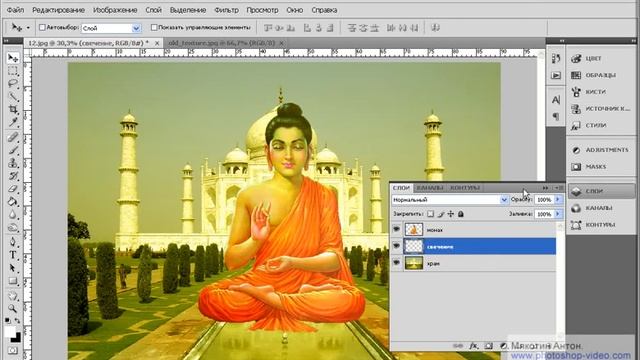The width and height of the screenshot is (640, 360).
Task: Select the Move tool
Action: point(13,58)
